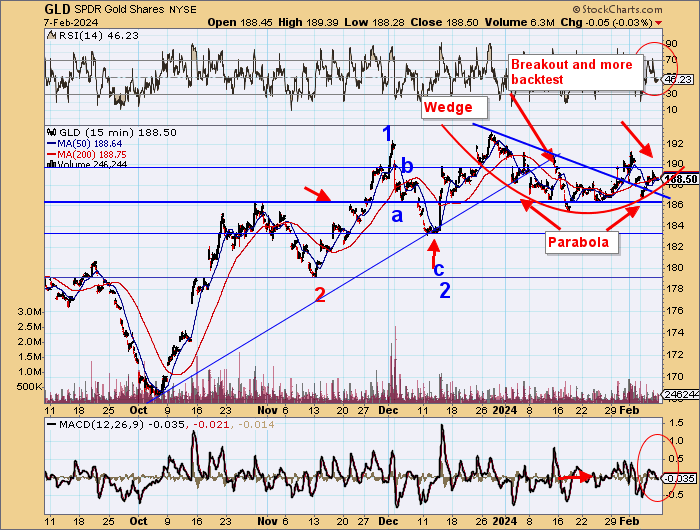Click the red -0.021 MACD signal value
The image size is (700, 530).
coord(211,425)
